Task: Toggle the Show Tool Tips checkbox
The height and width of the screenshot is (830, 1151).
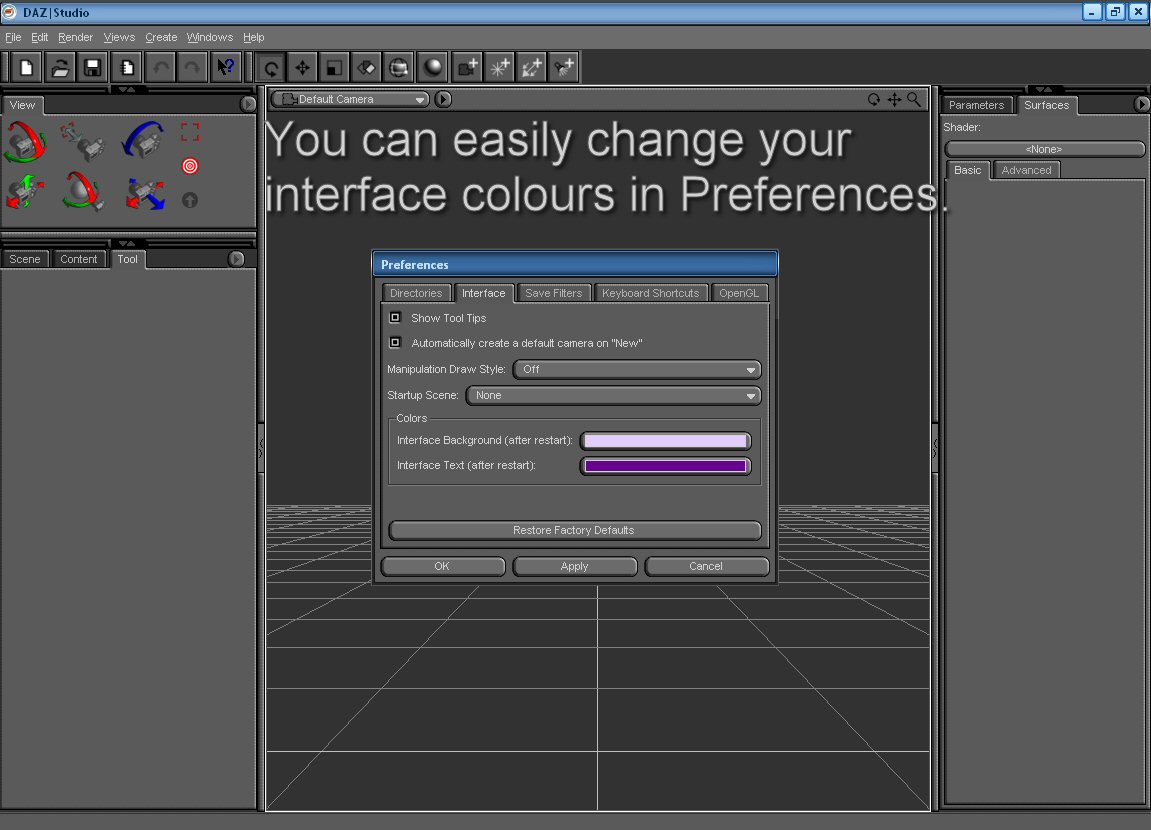Action: click(x=395, y=318)
